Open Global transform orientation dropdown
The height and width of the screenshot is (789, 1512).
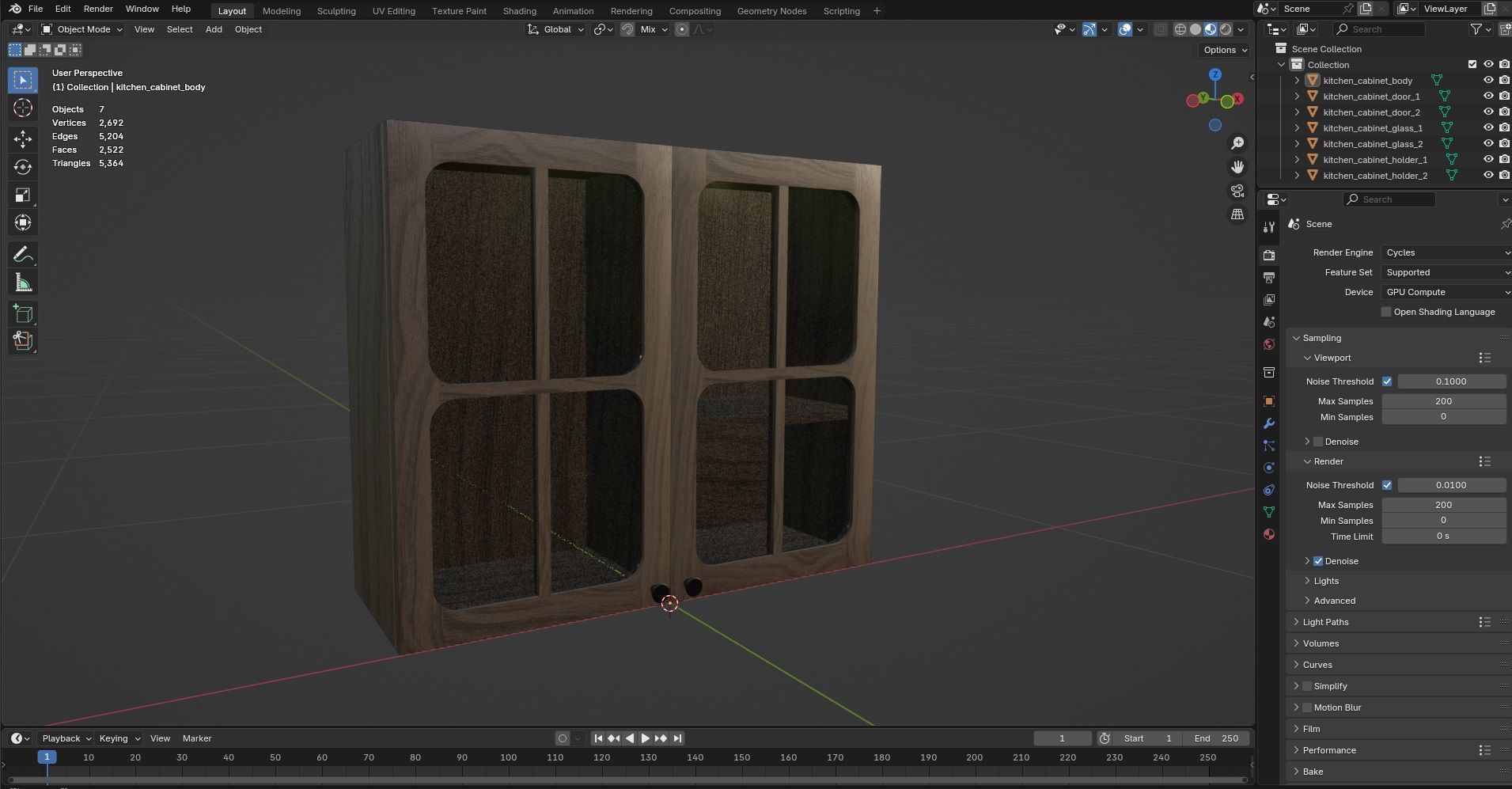(x=556, y=29)
